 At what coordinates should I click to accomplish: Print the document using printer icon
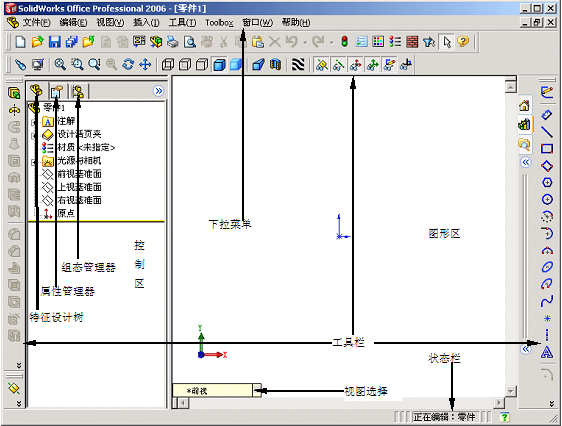(173, 42)
